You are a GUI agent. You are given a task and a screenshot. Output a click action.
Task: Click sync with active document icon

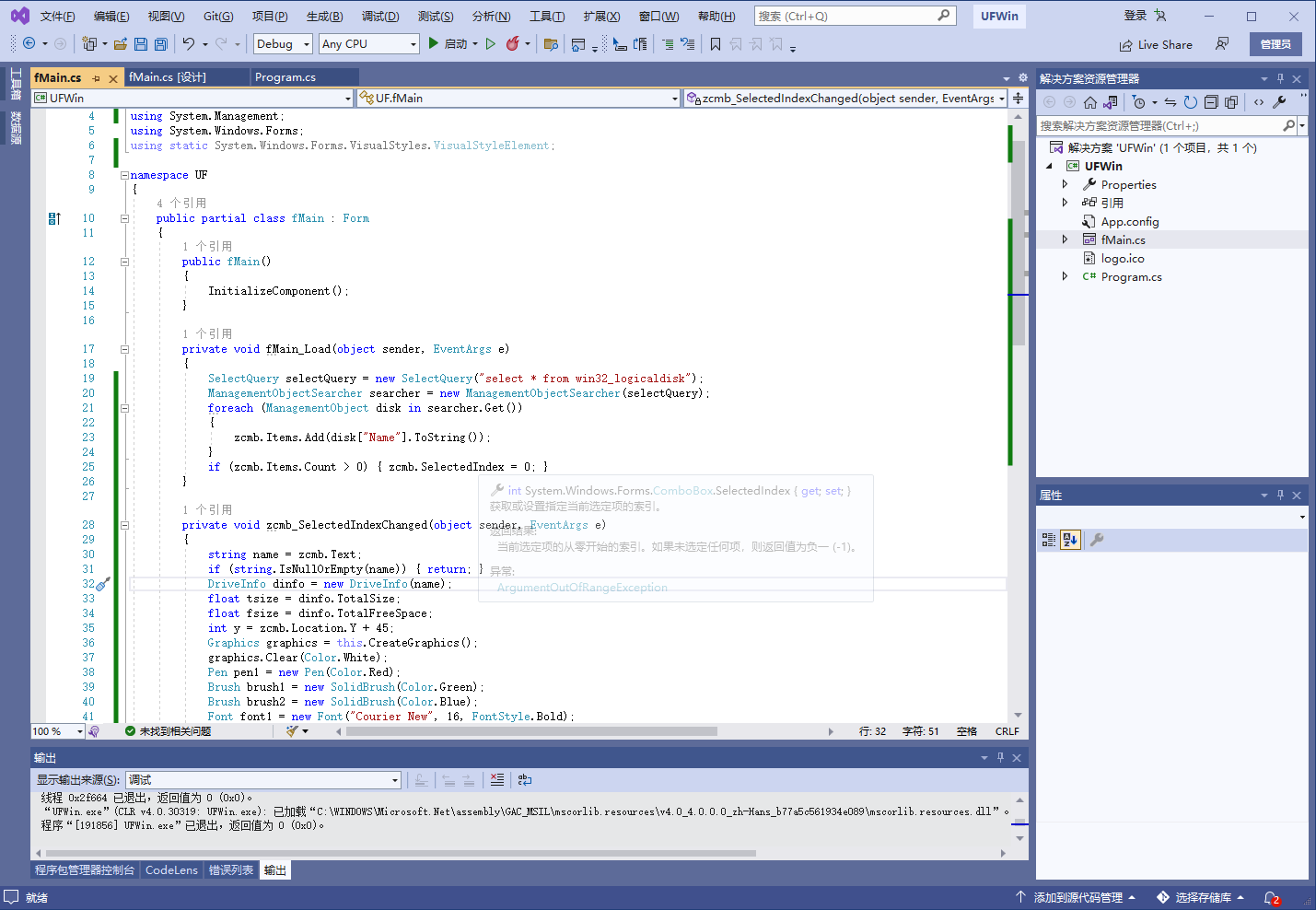click(x=1170, y=102)
